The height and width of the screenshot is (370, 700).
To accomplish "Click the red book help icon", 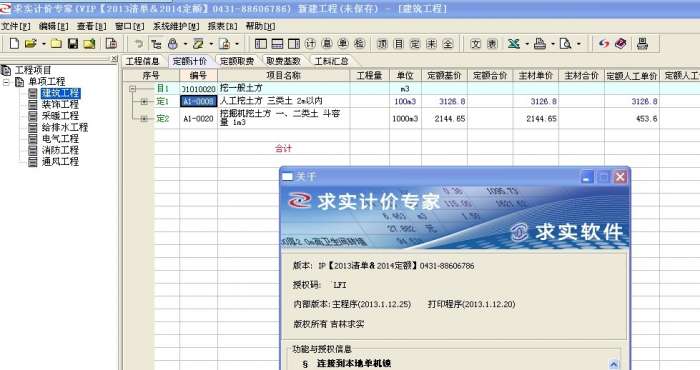I will pyautogui.click(x=621, y=44).
